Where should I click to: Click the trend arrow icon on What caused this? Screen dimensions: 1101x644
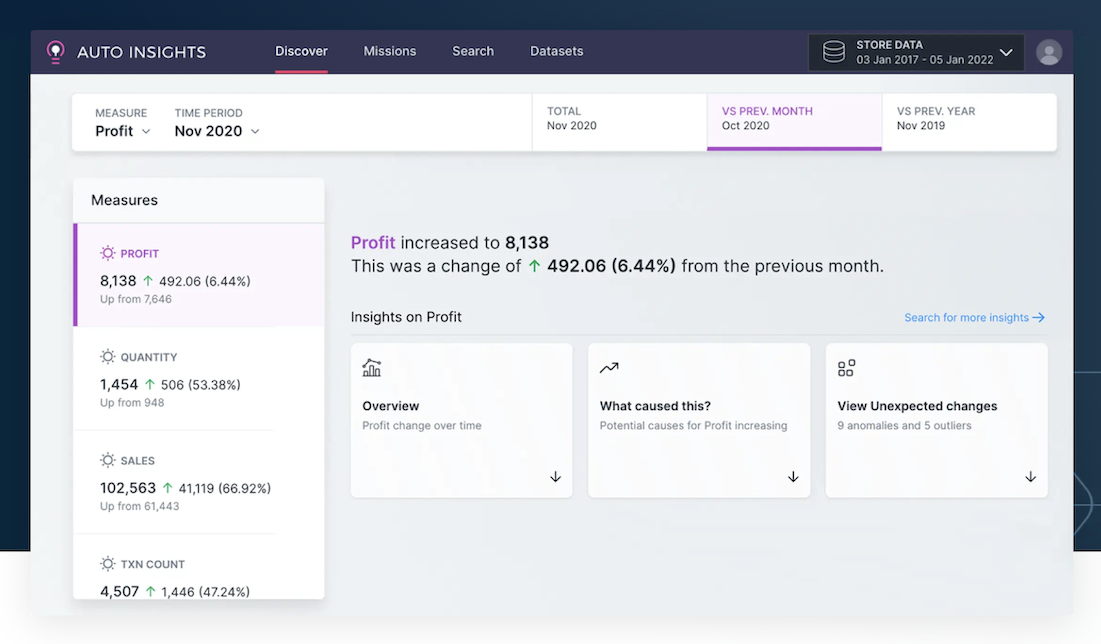pos(609,368)
